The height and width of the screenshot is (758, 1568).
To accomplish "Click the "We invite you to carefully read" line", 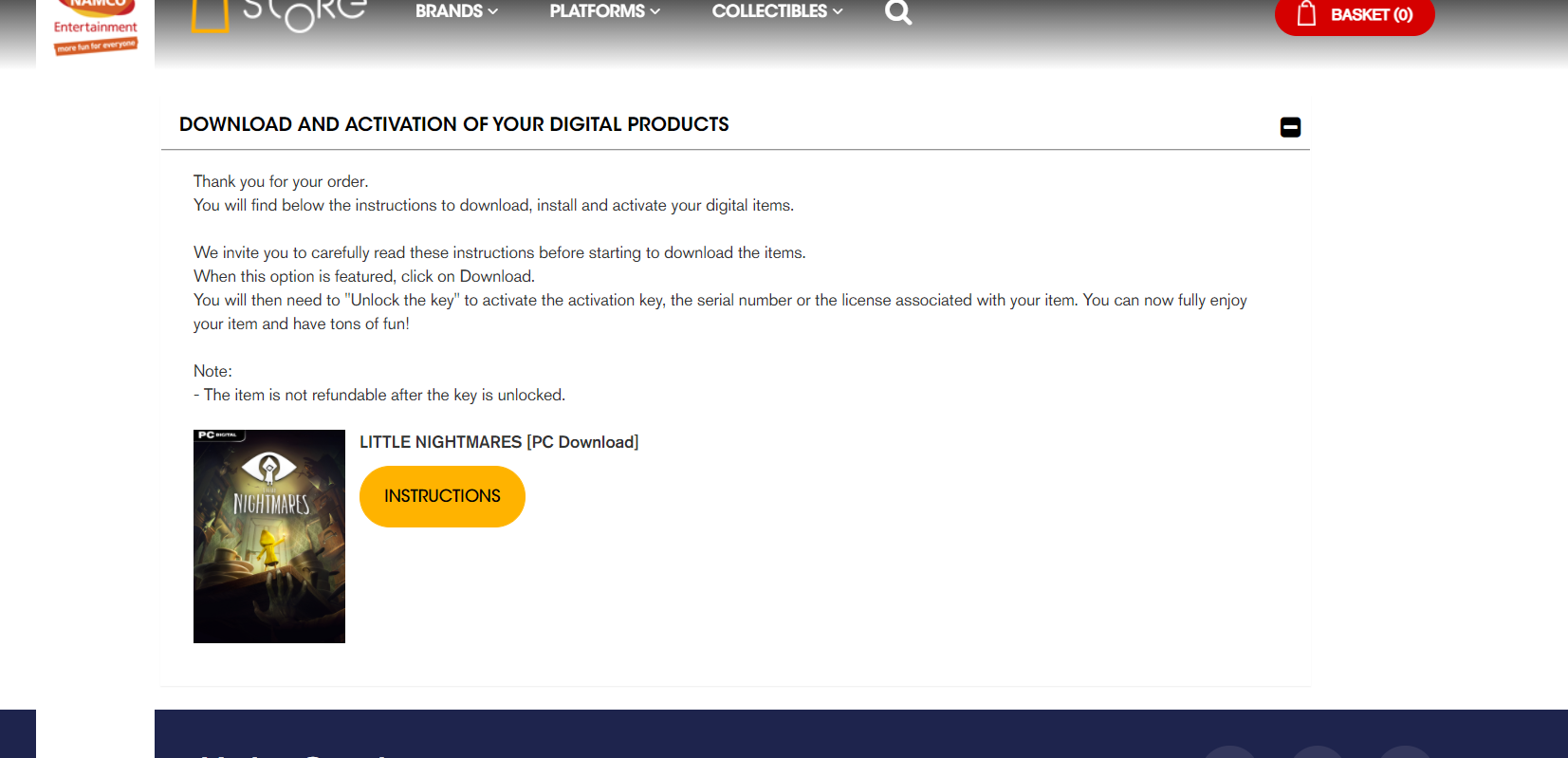I will point(500,252).
